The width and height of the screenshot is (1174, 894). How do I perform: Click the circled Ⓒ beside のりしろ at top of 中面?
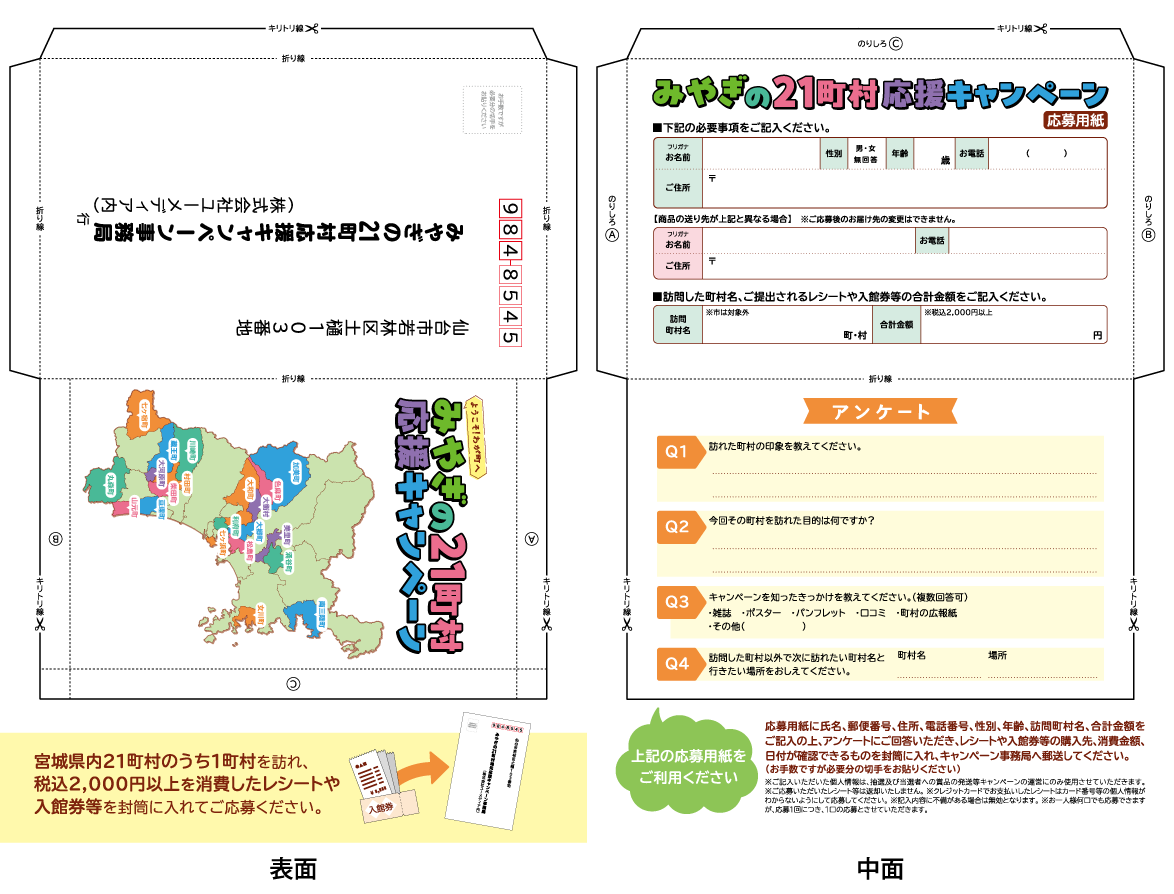pyautogui.click(x=895, y=44)
